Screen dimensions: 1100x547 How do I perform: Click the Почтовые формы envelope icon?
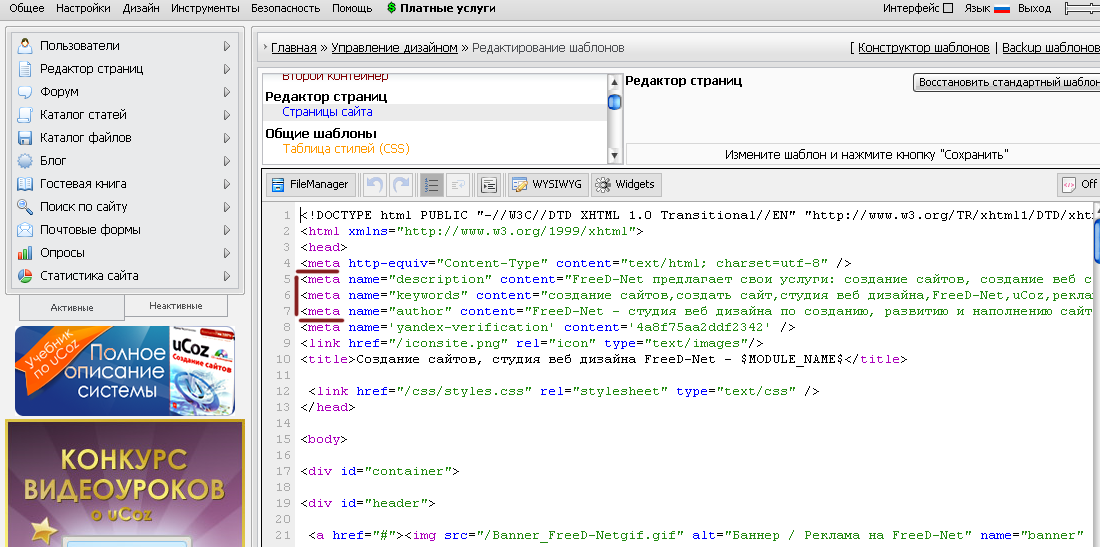coord(25,230)
